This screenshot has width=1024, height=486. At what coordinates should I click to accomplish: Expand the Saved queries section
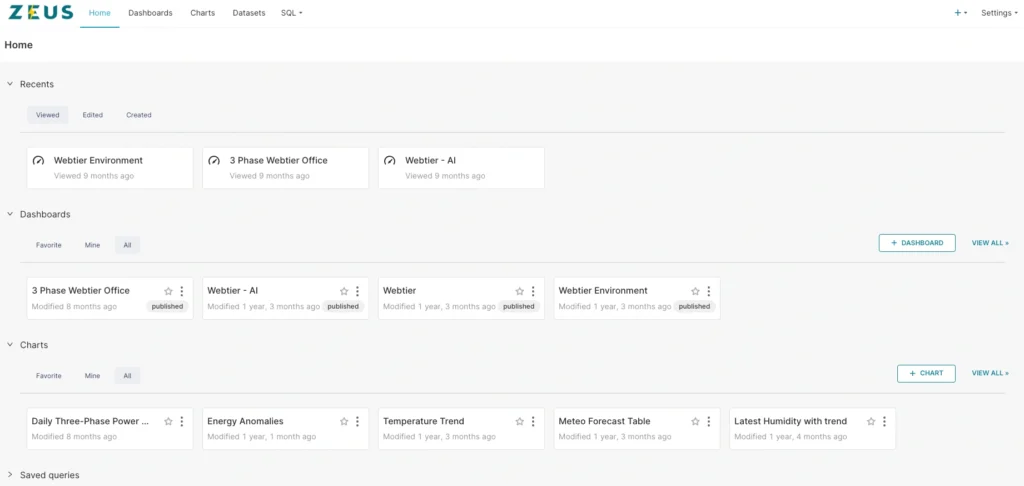tap(10, 475)
